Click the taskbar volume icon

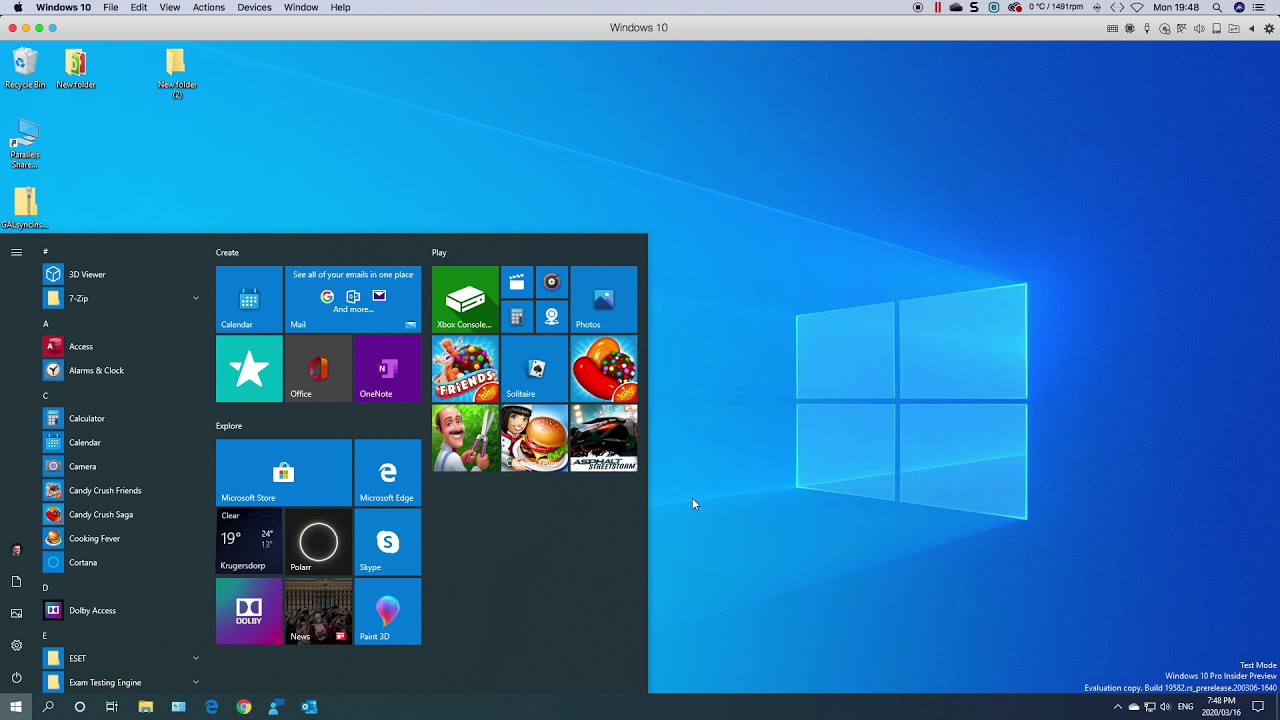[1165, 707]
